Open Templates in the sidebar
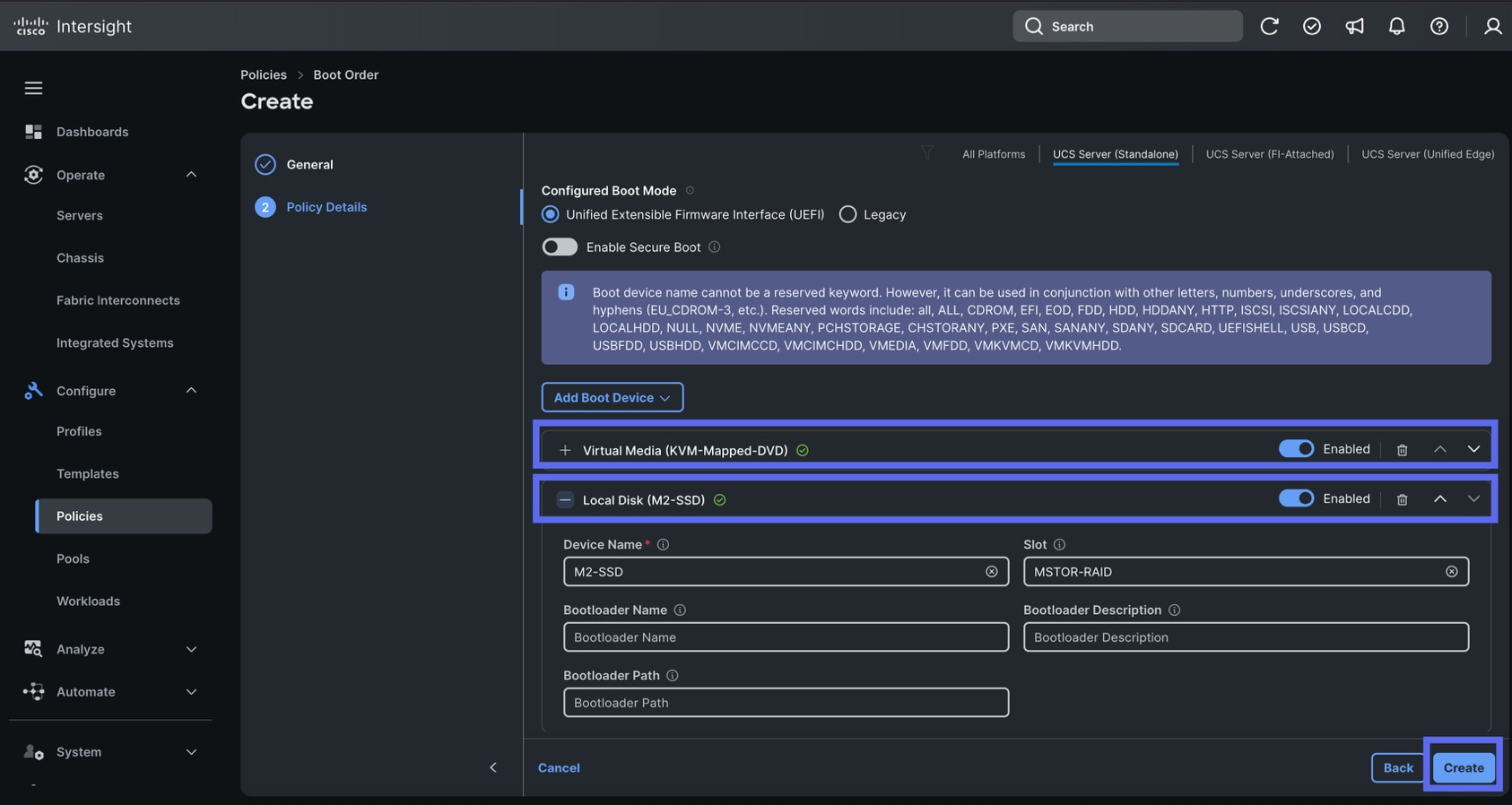The image size is (1512, 805). [x=88, y=474]
